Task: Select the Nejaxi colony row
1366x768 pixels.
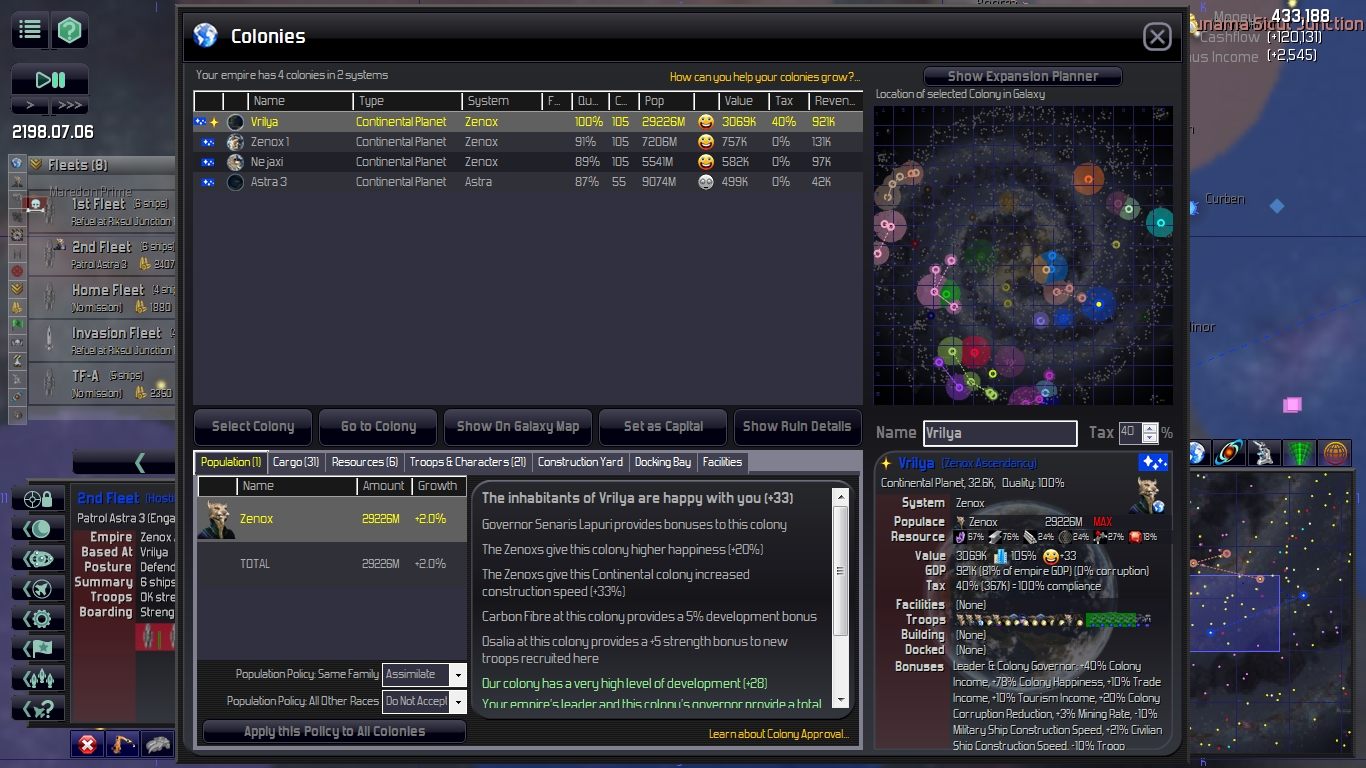Action: (528, 162)
